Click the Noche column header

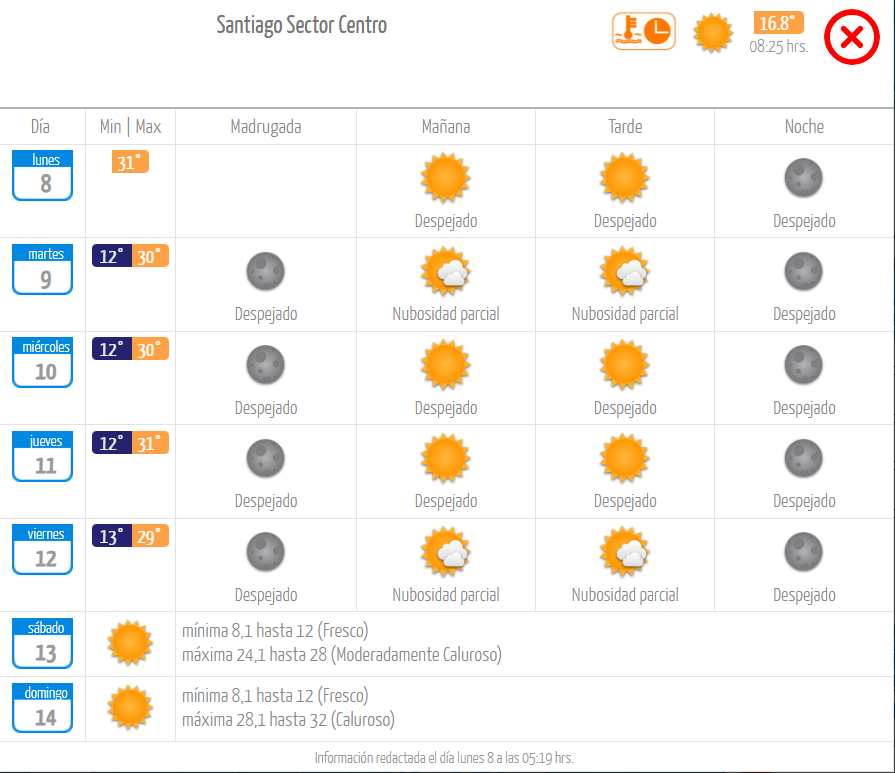coord(804,127)
